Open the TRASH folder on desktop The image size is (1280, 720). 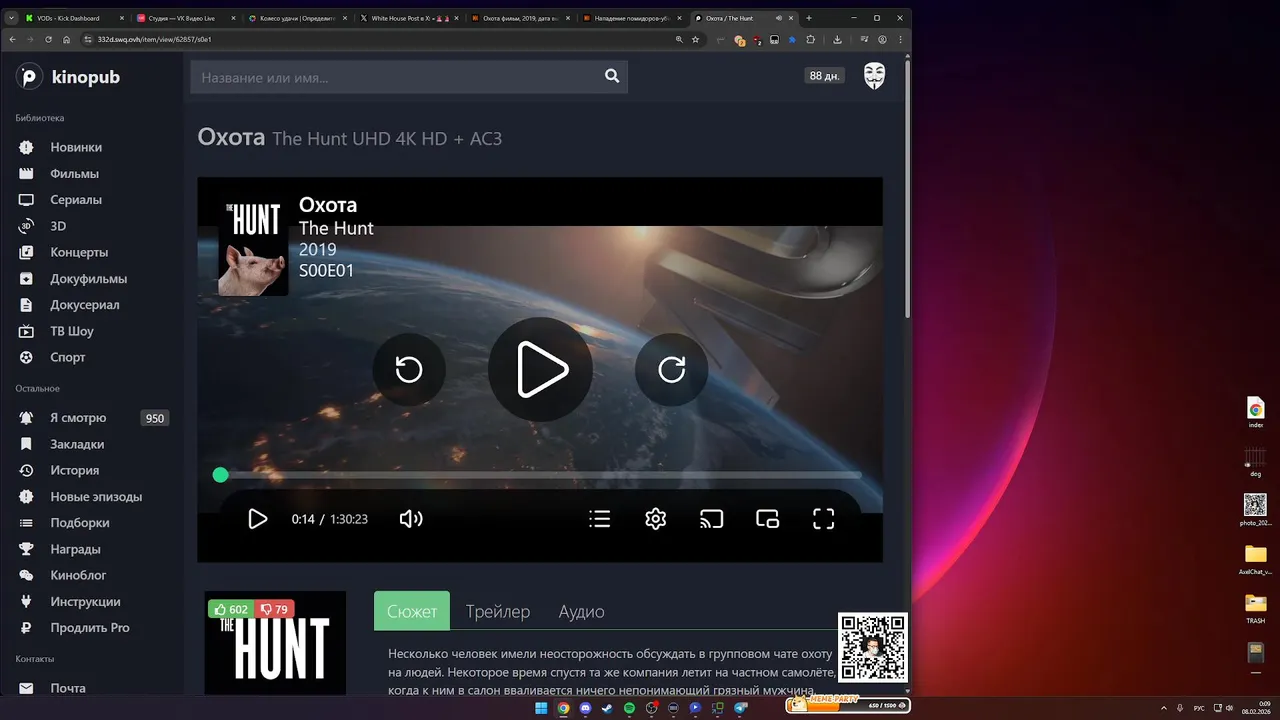coord(1256,608)
